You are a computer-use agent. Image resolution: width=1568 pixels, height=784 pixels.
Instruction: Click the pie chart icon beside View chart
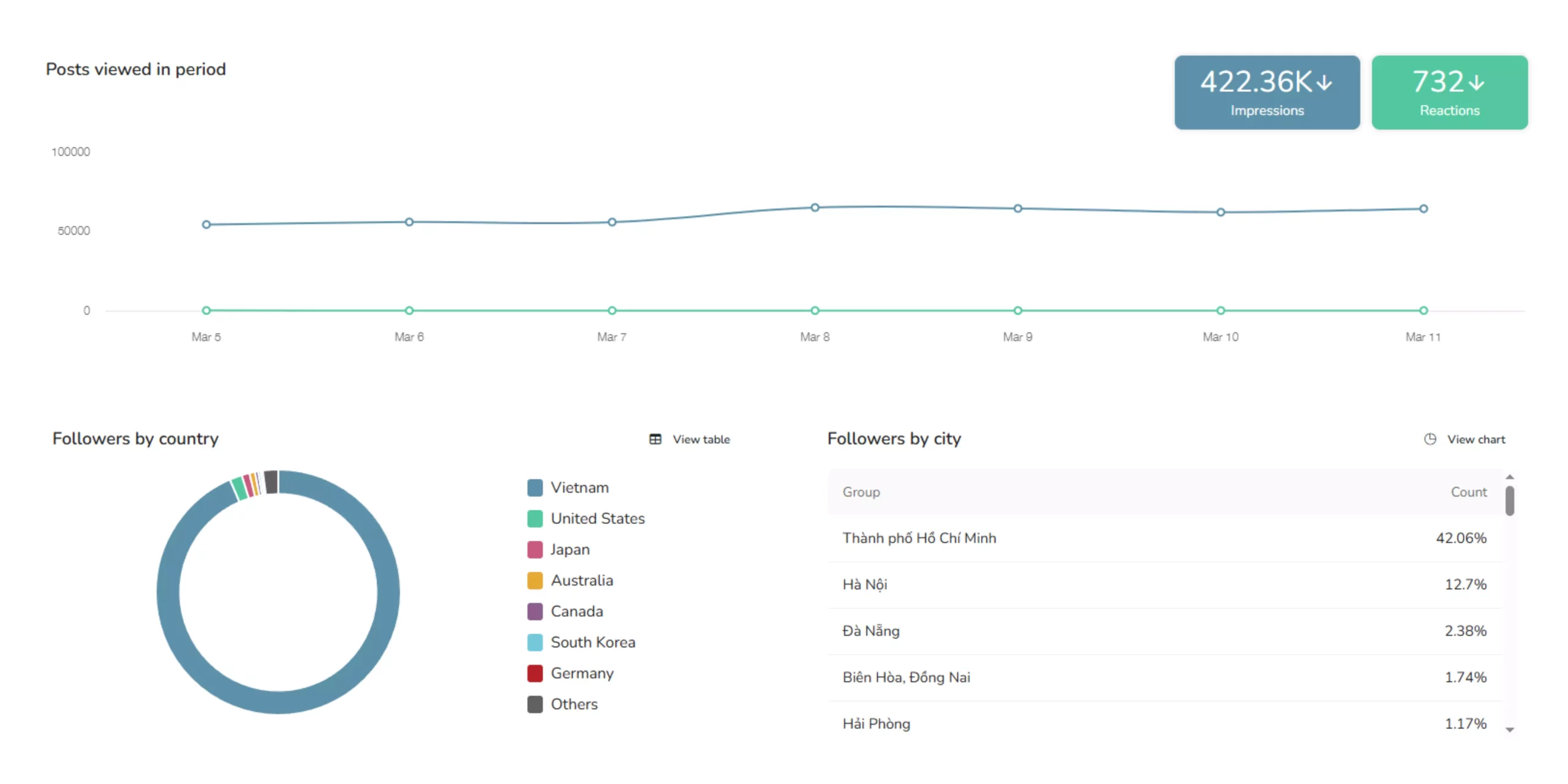(1430, 439)
